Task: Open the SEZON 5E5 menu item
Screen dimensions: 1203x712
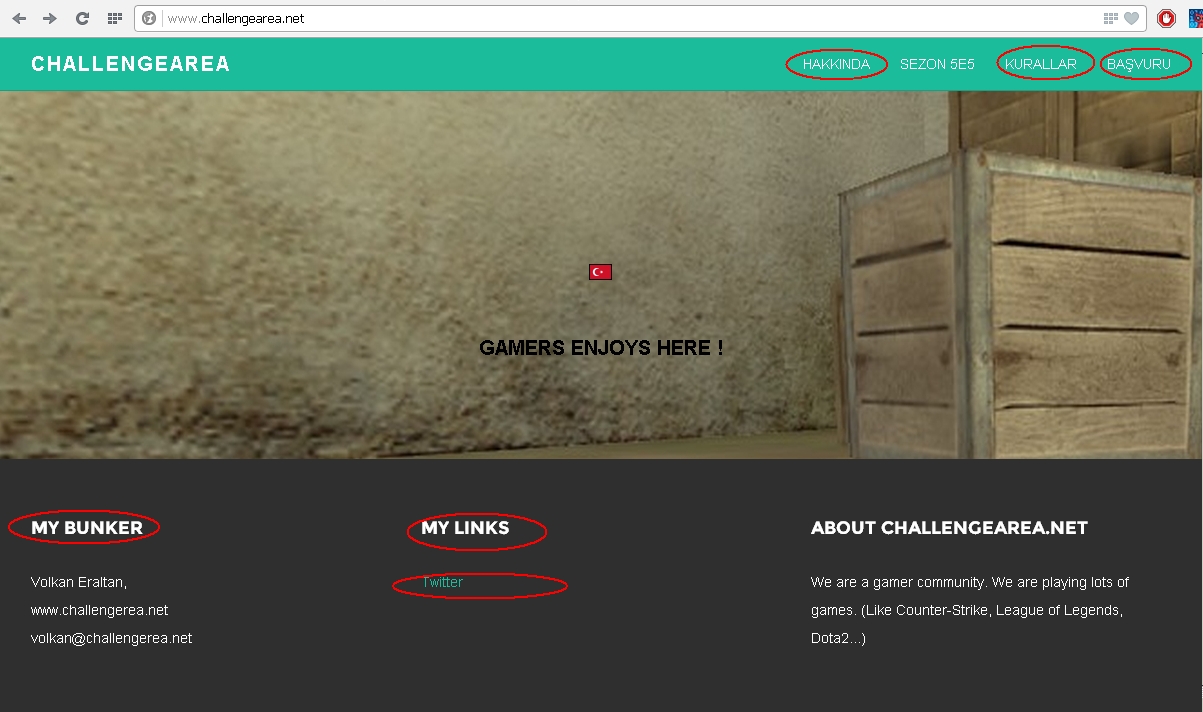Action: (x=937, y=64)
